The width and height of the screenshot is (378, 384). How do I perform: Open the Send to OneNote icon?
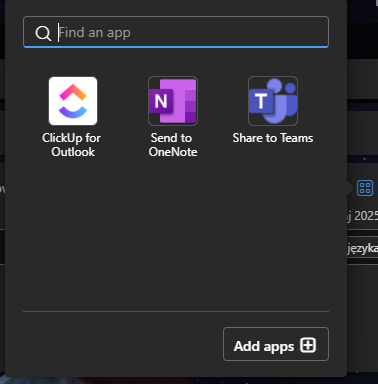pyautogui.click(x=173, y=101)
